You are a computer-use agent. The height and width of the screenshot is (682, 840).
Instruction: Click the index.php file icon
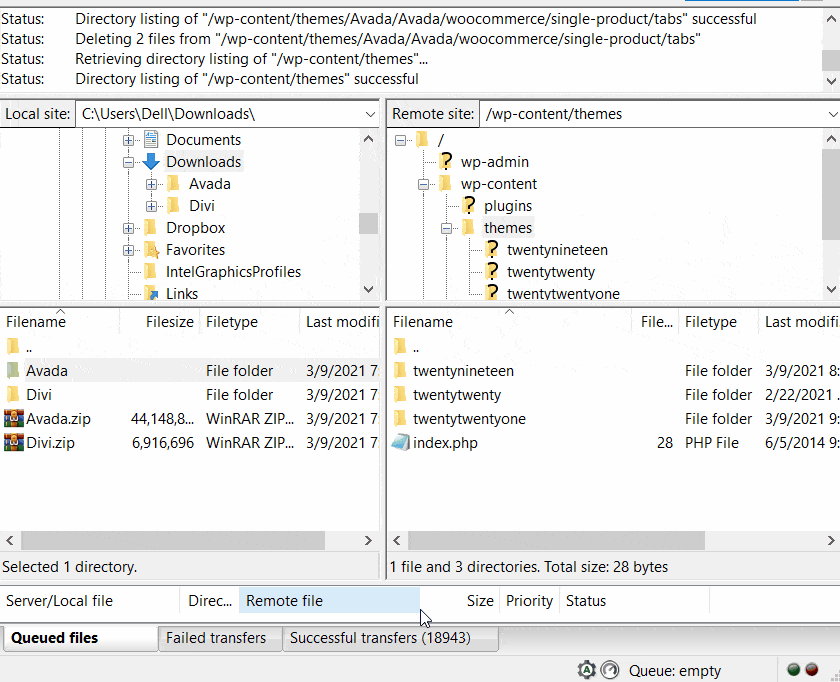pyautogui.click(x=400, y=443)
